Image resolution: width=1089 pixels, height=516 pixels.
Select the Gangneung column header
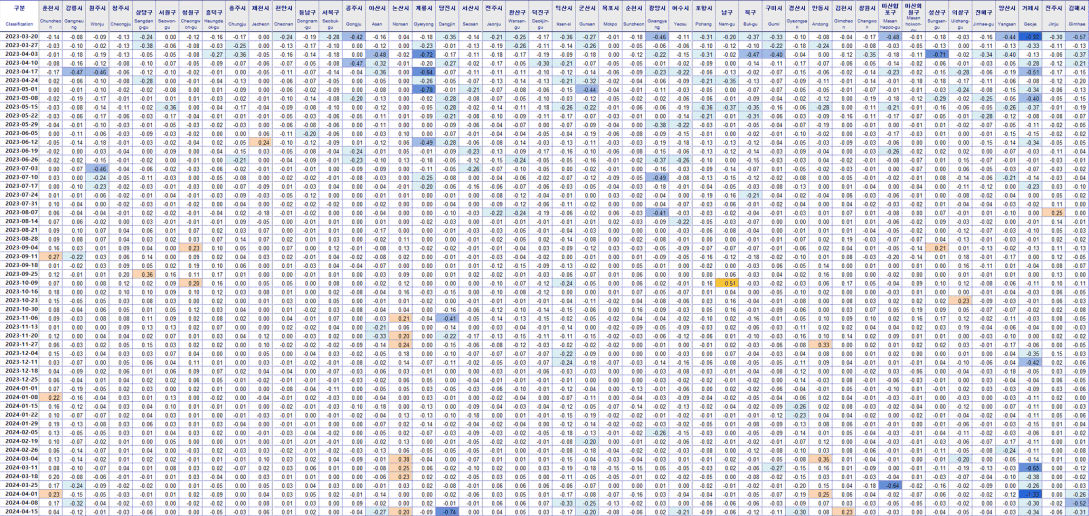[x=75, y=15]
